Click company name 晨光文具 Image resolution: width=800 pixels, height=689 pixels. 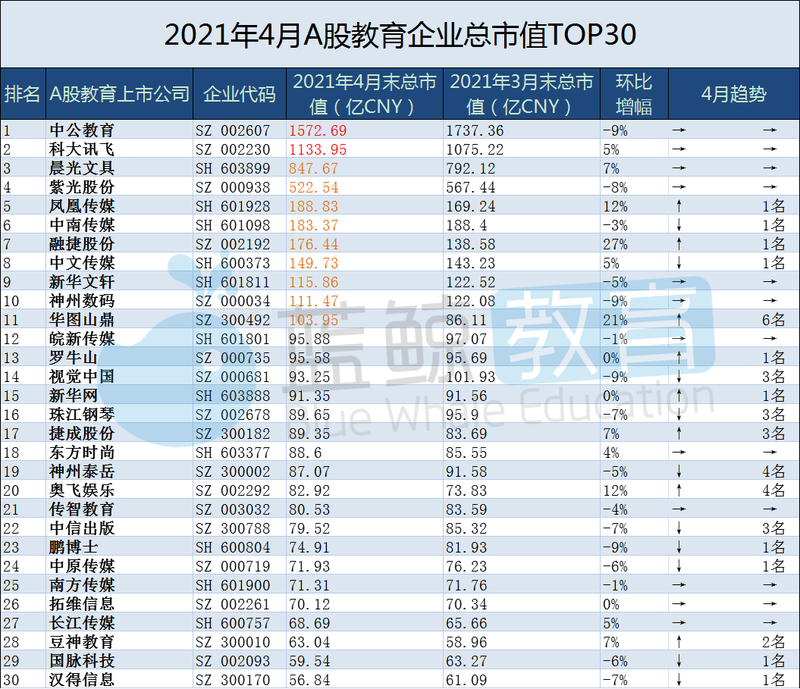coord(82,168)
